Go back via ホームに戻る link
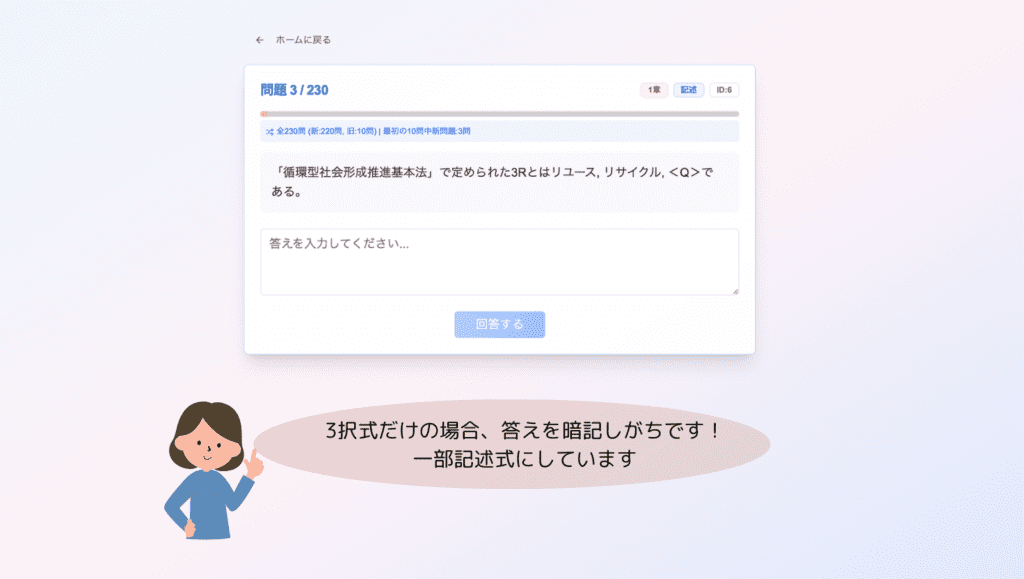1024x579 pixels. point(303,40)
